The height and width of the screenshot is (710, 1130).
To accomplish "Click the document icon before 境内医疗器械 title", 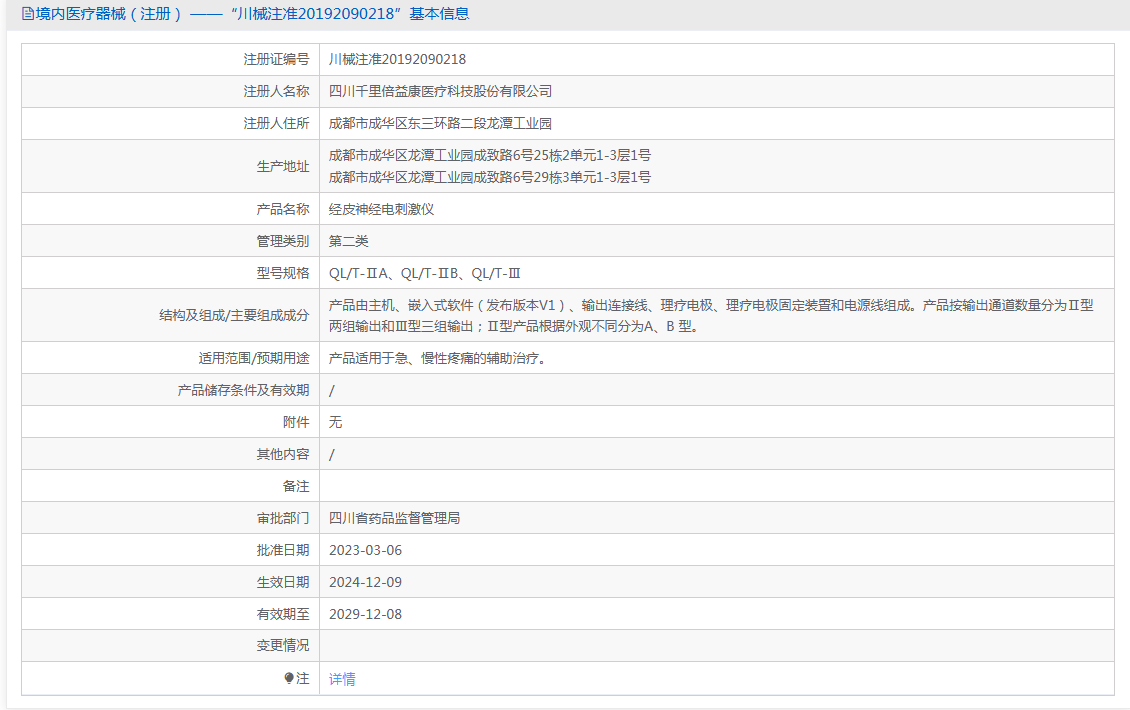I will (27, 14).
